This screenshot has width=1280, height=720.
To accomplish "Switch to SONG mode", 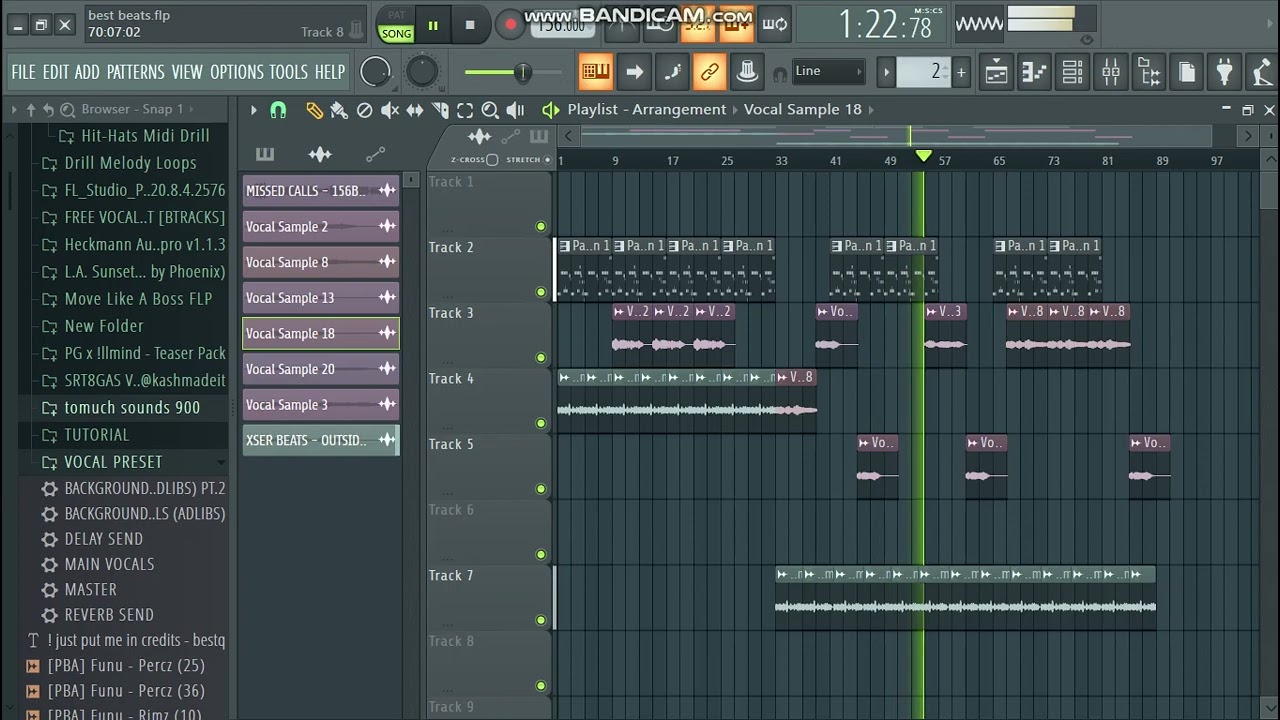I will (396, 33).
